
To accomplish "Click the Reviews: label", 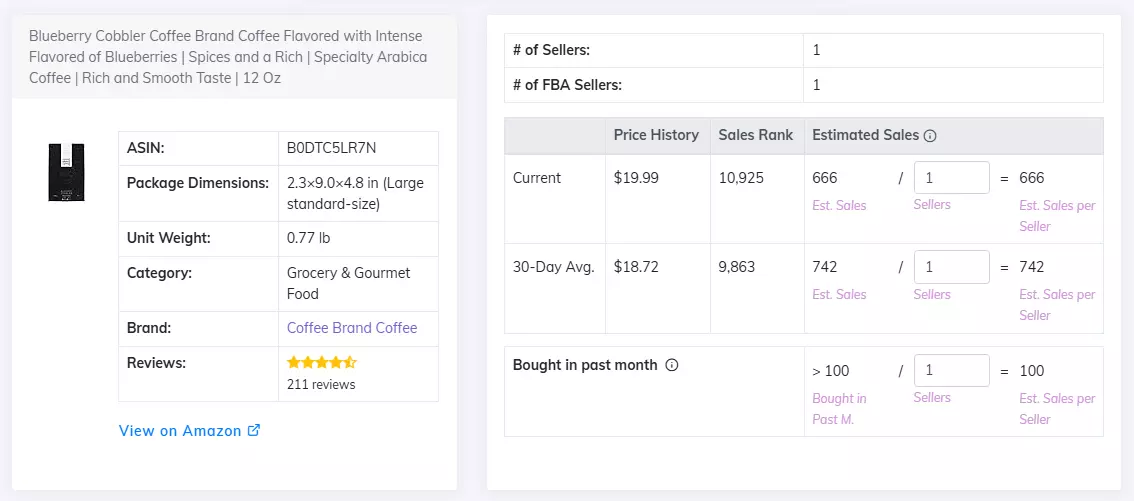I will [x=156, y=363].
